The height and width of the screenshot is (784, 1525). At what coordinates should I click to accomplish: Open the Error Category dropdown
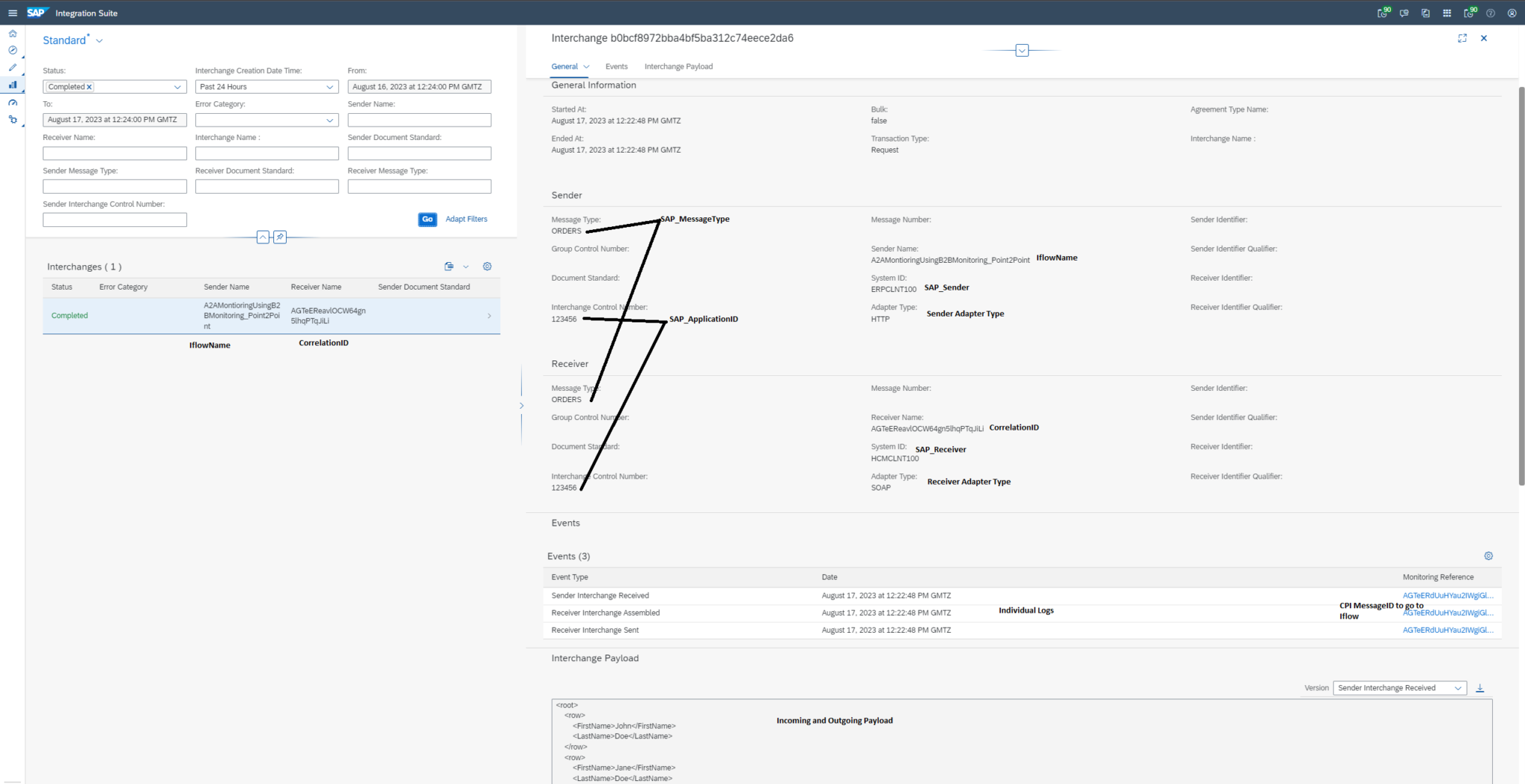(329, 120)
